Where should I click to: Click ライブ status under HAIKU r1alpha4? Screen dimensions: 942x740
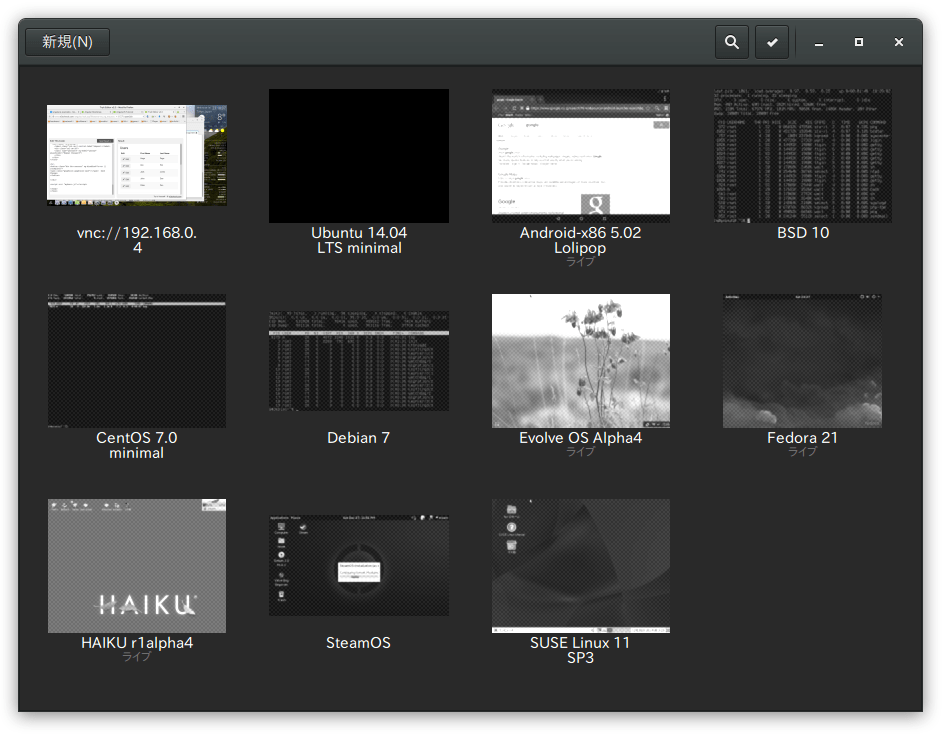click(x=137, y=657)
